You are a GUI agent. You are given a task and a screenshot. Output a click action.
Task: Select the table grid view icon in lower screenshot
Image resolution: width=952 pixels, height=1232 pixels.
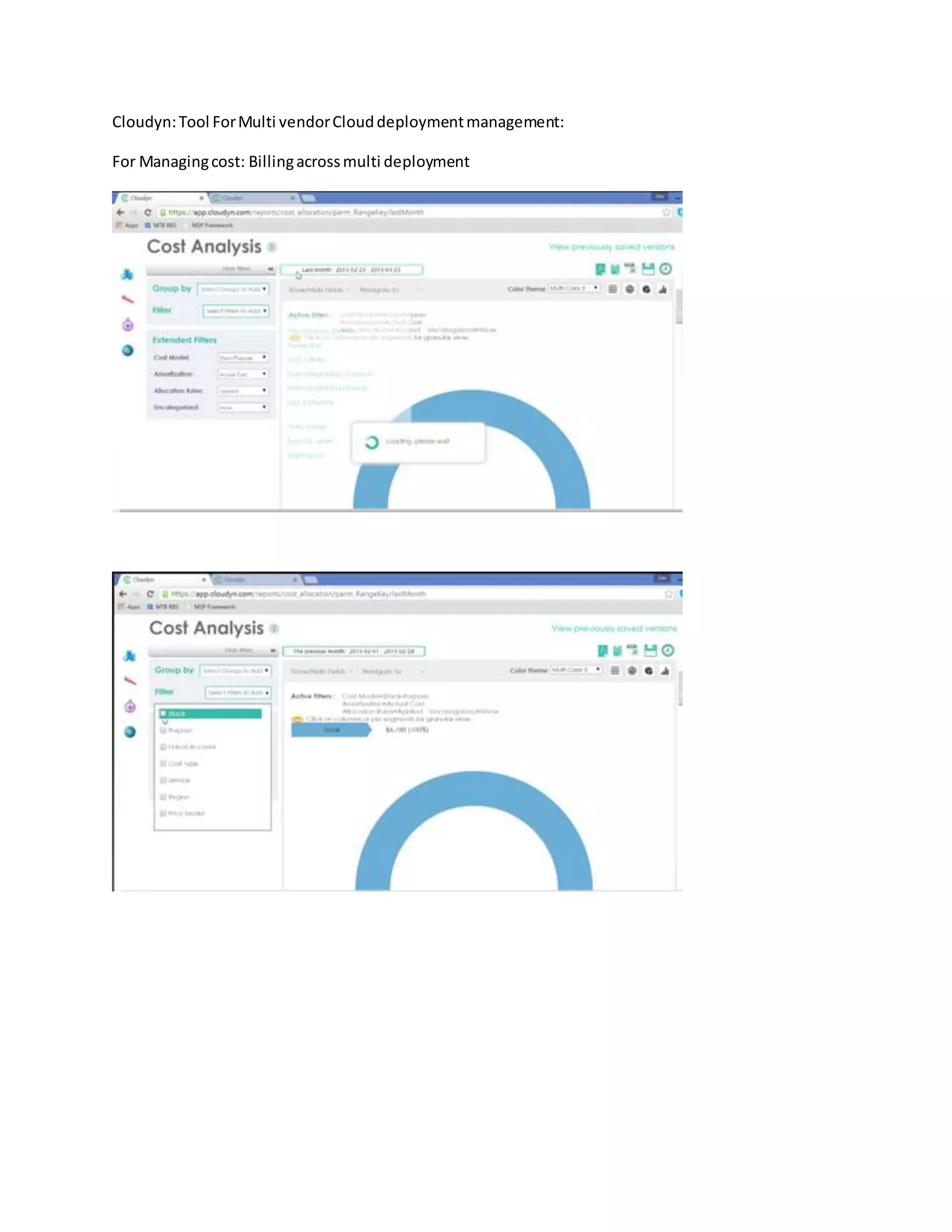[x=615, y=671]
